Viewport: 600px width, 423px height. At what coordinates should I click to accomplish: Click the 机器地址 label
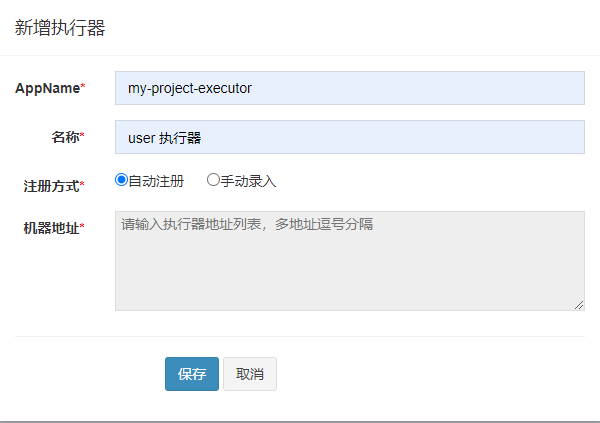[51, 228]
